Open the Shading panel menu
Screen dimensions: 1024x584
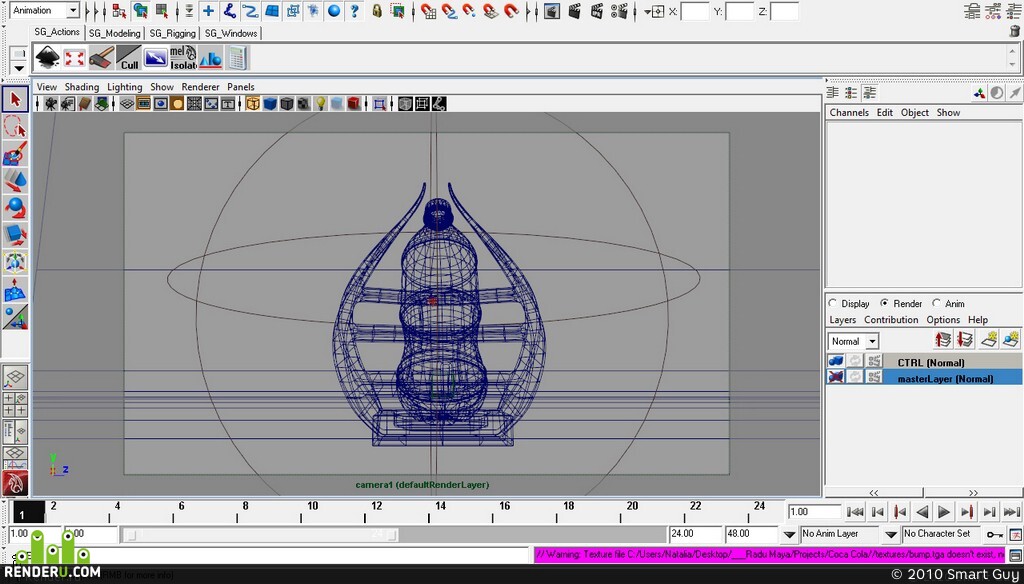82,87
